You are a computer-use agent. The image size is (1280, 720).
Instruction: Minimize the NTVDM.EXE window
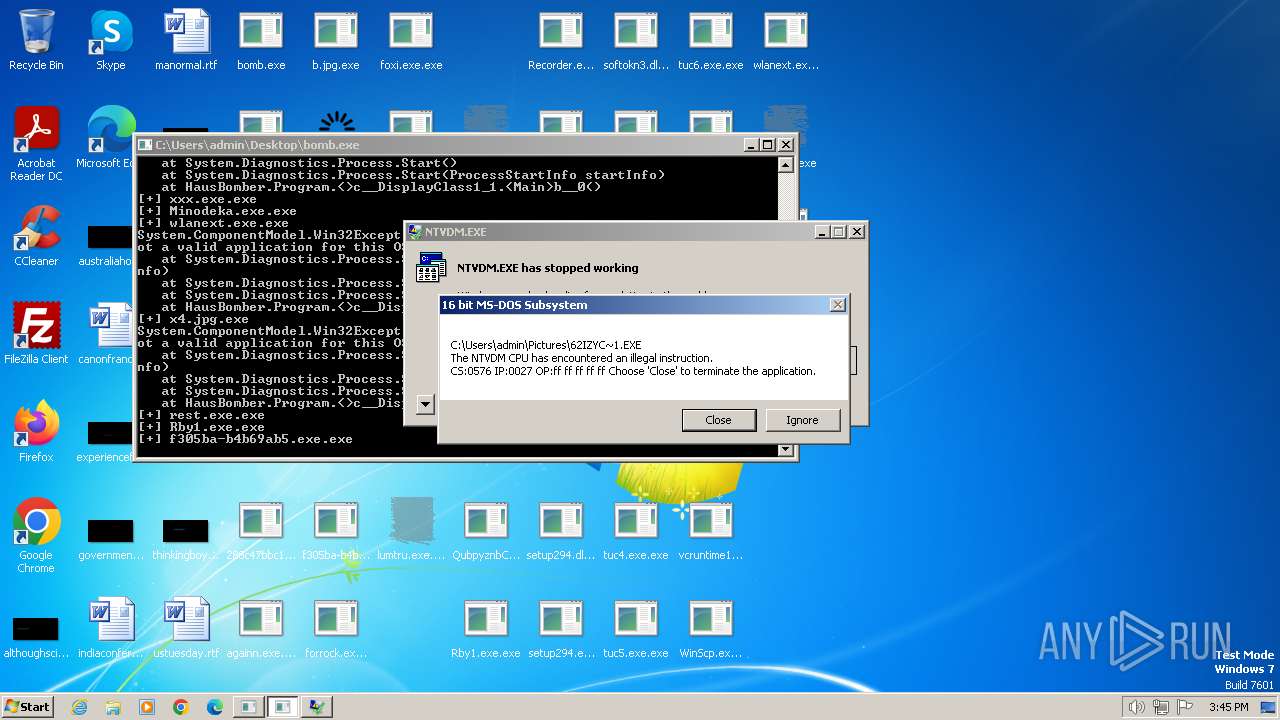[822, 232]
